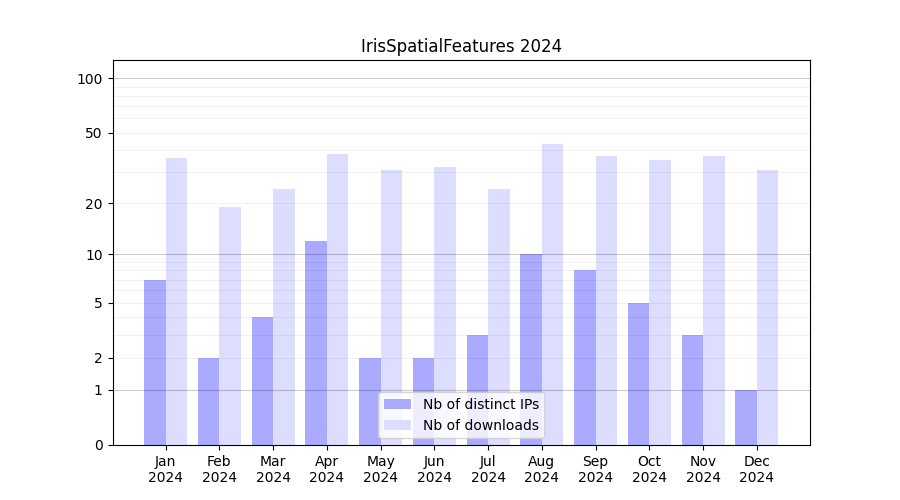Click the chart title IrisSpatialFeatures 2024

click(461, 46)
